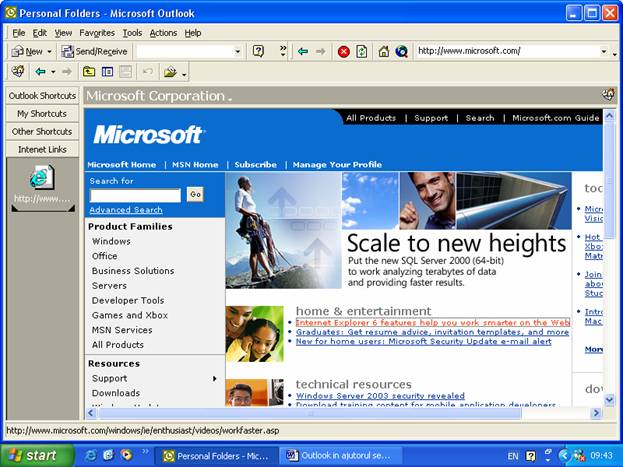623x467 pixels.
Task: Click the Outlook Today icon in Advanced toolbar
Action: click(x=18, y=72)
